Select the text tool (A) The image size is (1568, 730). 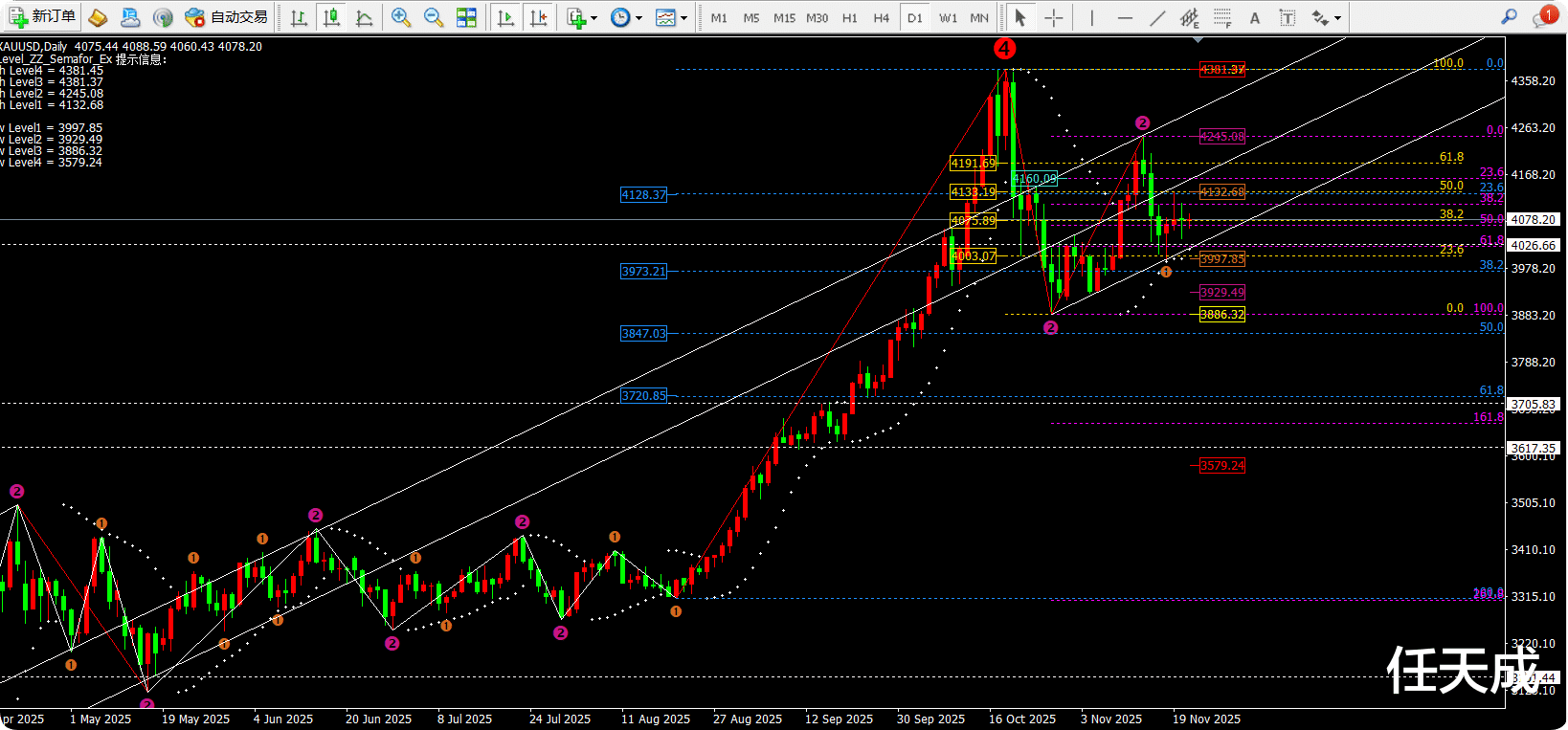1255,17
